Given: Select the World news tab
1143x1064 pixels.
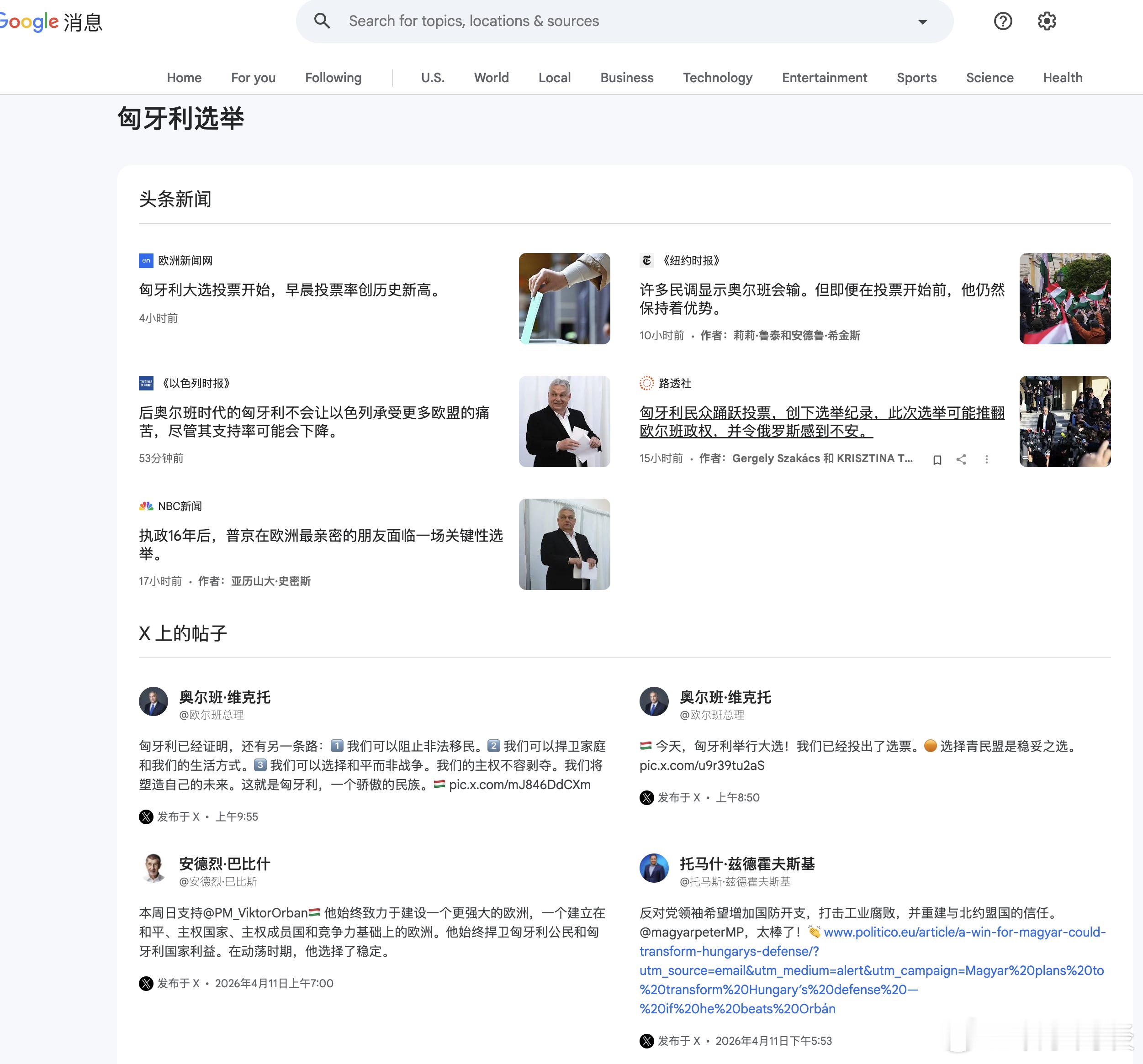Looking at the screenshot, I should (x=491, y=78).
